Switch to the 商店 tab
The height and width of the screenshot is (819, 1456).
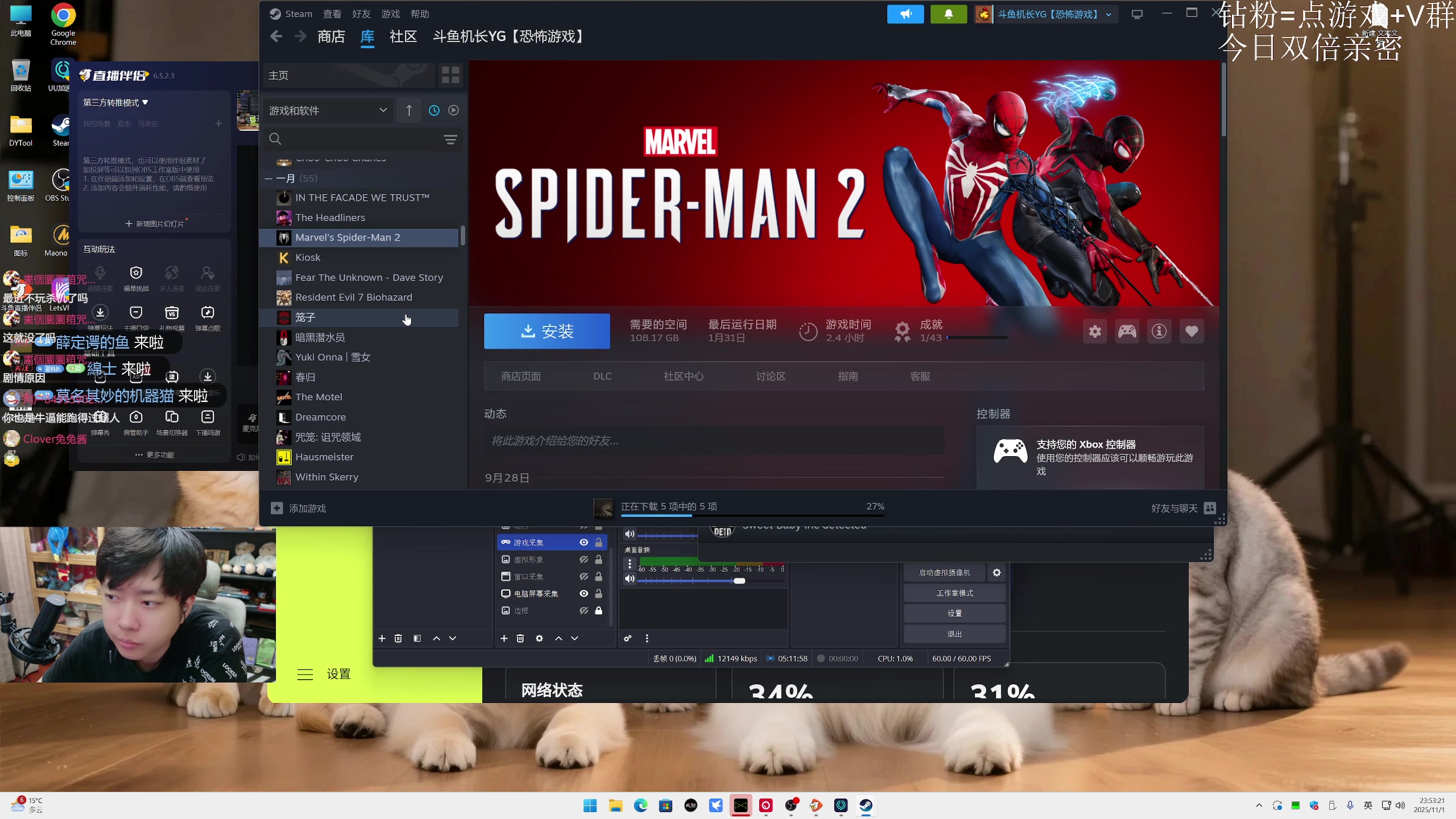click(x=331, y=37)
